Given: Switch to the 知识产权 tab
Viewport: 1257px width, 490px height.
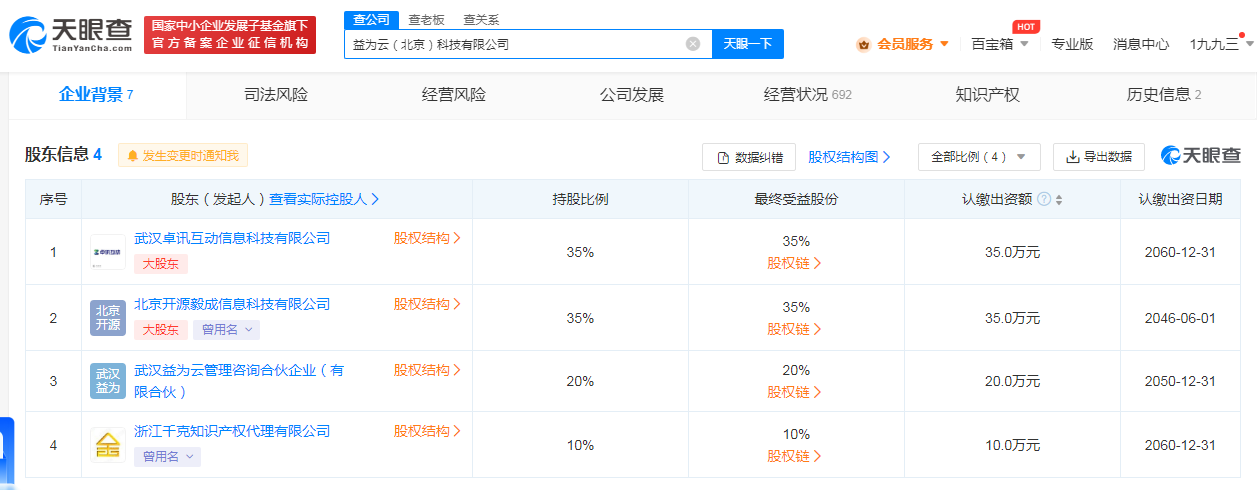Looking at the screenshot, I should [987, 95].
